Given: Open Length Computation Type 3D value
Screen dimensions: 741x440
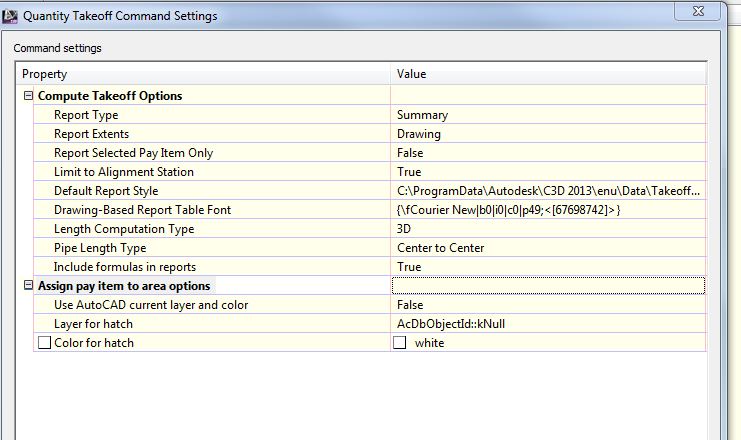Looking at the screenshot, I should [x=548, y=229].
